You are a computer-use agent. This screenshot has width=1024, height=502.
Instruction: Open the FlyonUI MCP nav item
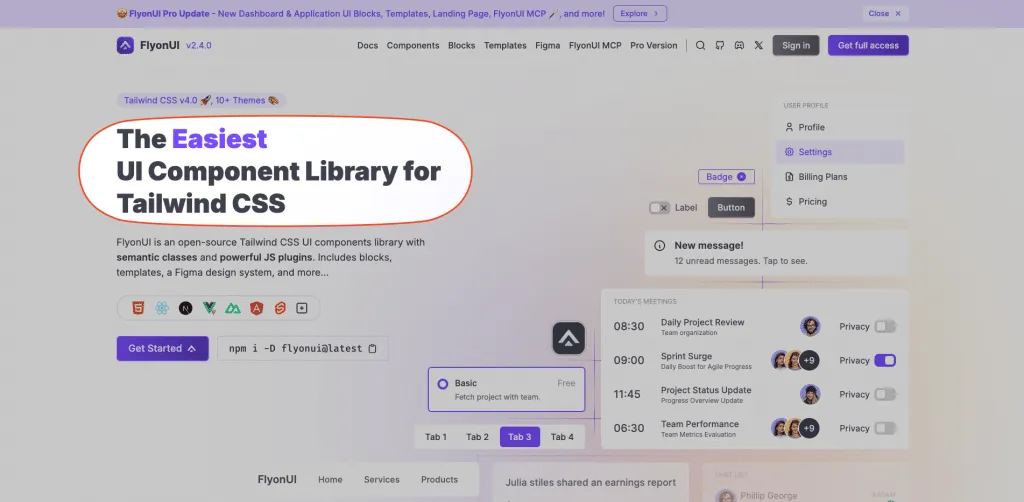click(595, 46)
